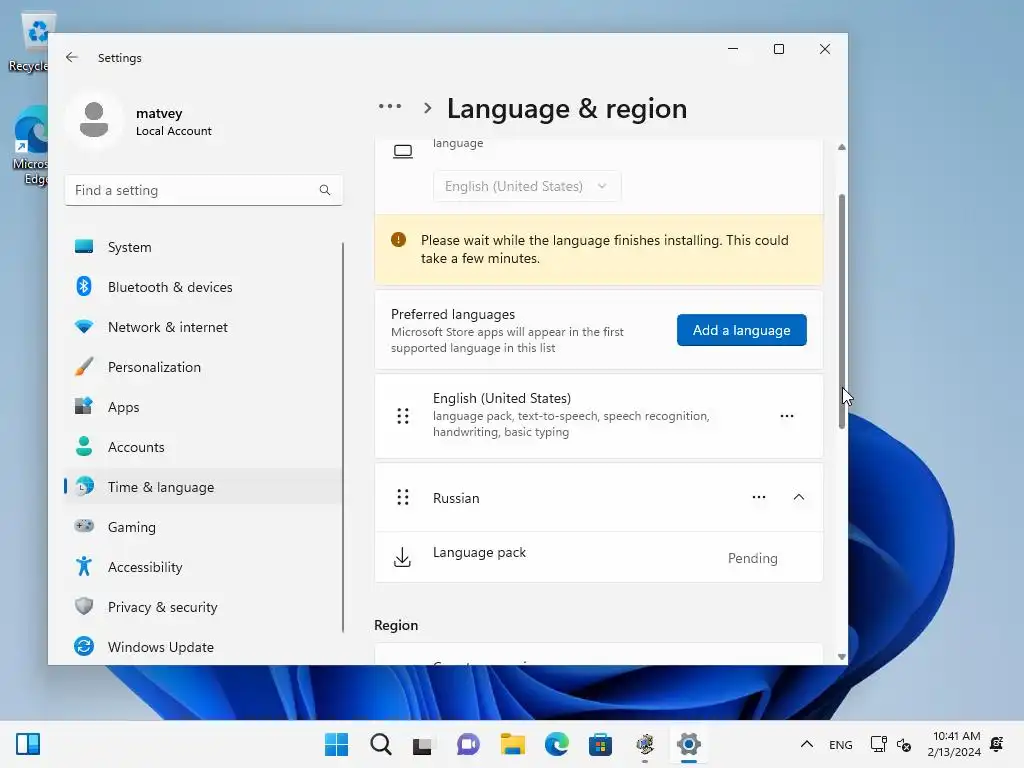Show hidden system tray icons
Viewport: 1024px width, 768px height.
click(807, 744)
